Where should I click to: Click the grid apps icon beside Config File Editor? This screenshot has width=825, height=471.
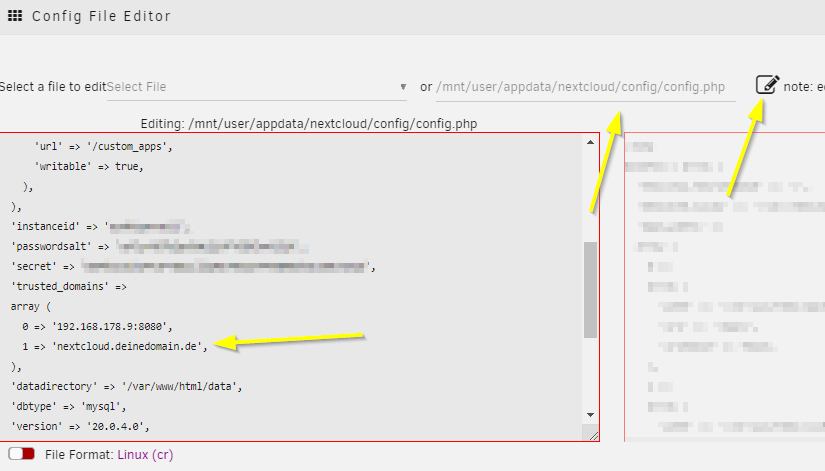(15, 16)
